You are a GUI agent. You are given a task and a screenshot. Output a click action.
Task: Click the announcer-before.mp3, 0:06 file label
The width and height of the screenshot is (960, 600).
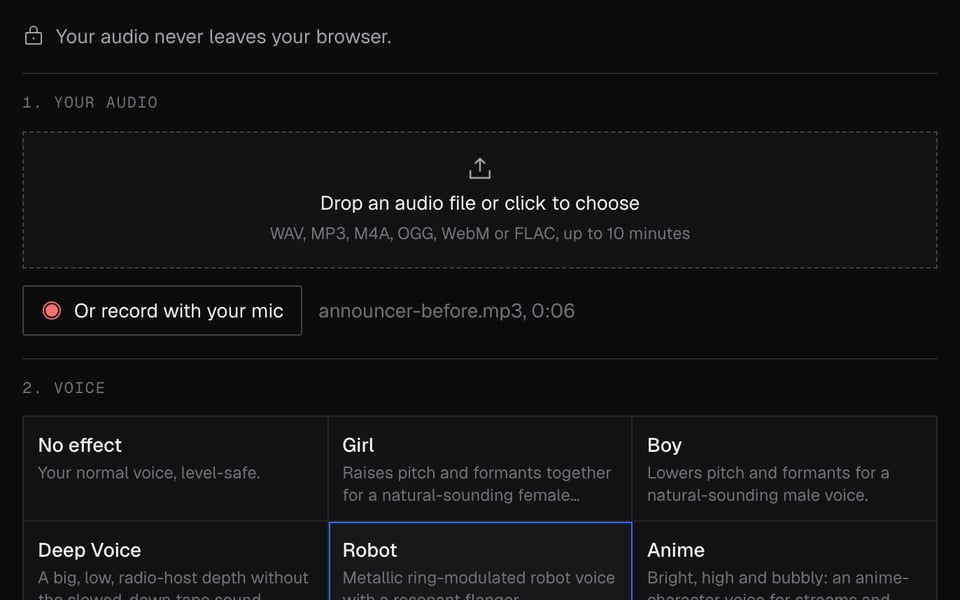click(x=446, y=311)
